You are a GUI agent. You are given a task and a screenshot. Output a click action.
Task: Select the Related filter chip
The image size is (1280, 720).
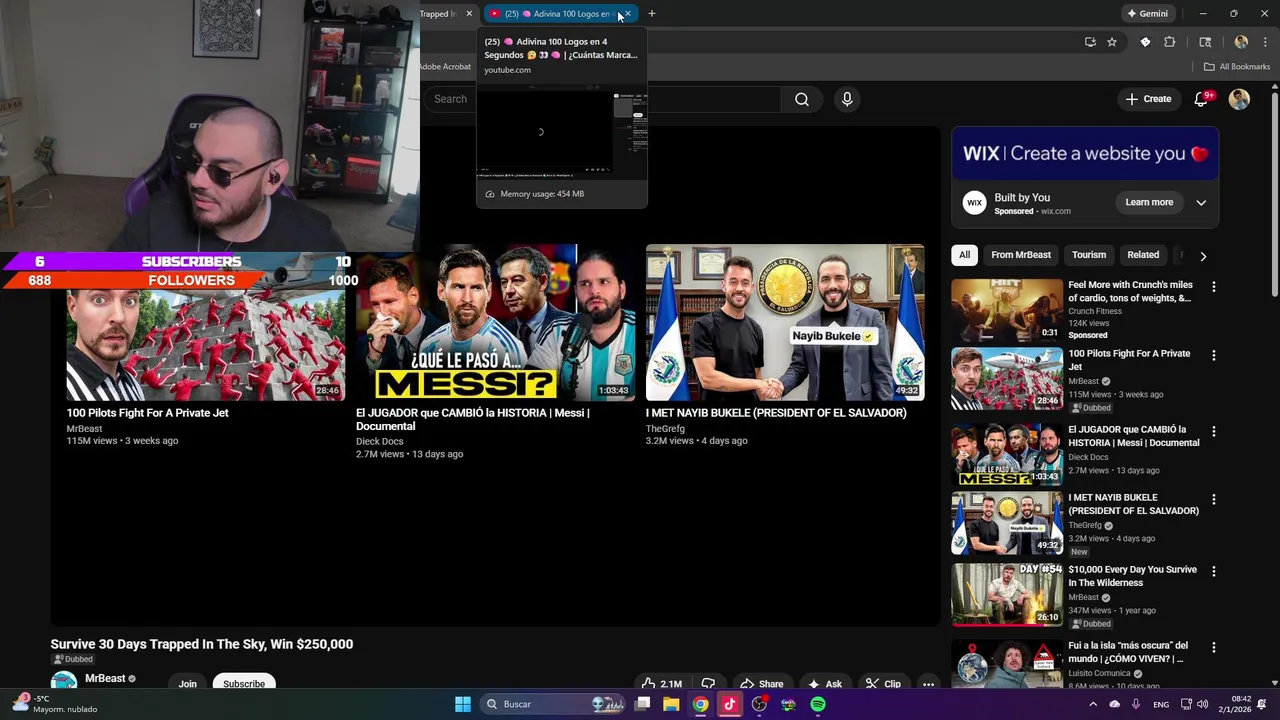tap(1143, 255)
